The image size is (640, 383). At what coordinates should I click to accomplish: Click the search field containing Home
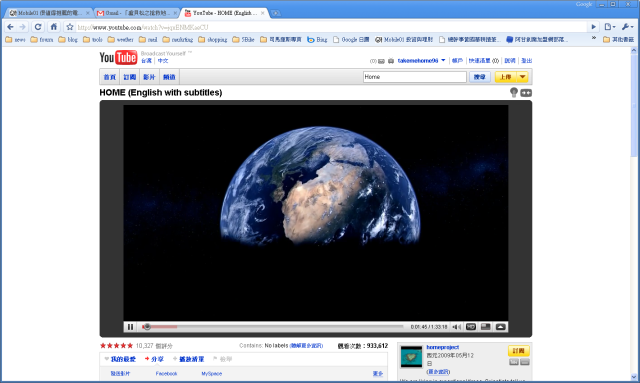tap(415, 77)
